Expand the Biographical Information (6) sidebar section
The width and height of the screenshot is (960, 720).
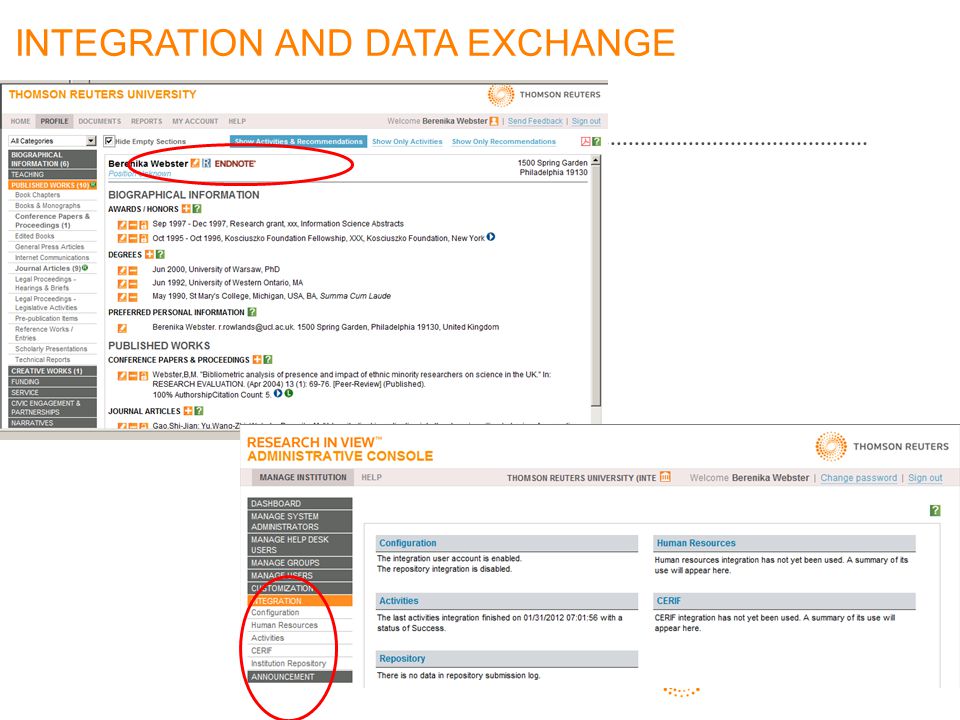[x=53, y=159]
